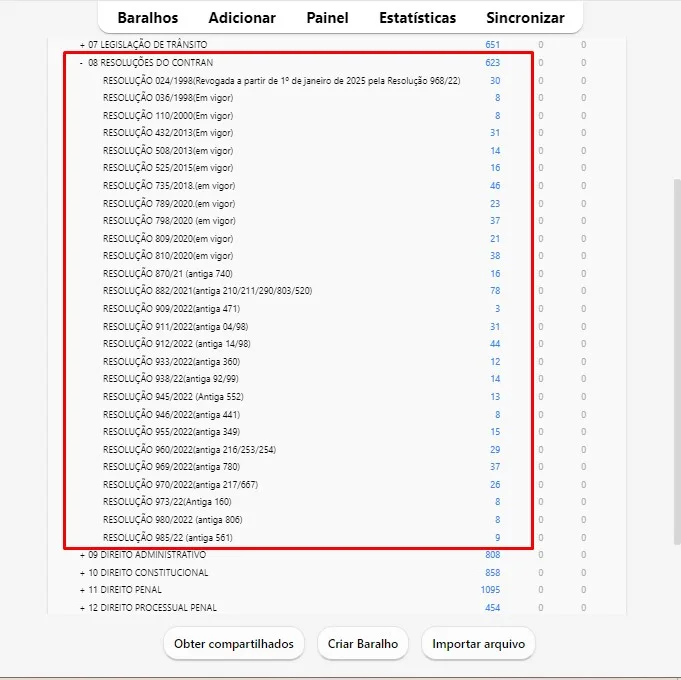Click the Criar Baralho button
Screen dimensions: 681x680
(363, 644)
